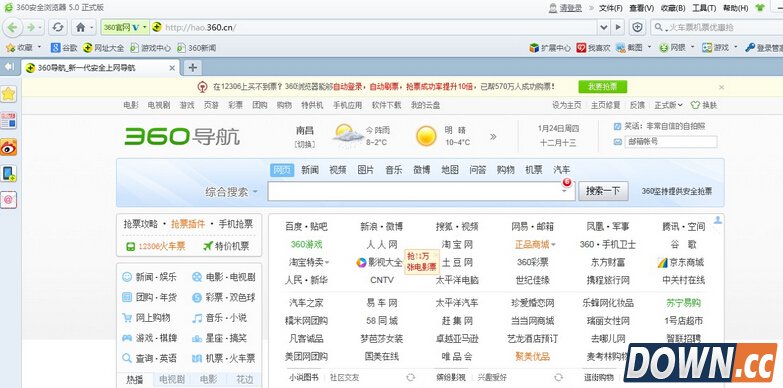
Task: Click the 截图 screenshot toolbar button
Action: pyautogui.click(x=629, y=48)
